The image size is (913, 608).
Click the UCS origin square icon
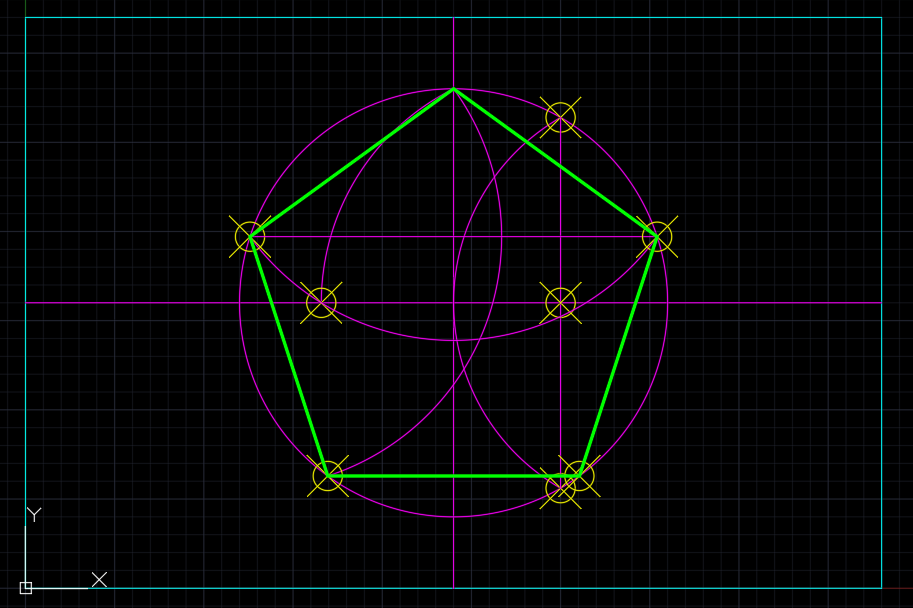pos(26,588)
